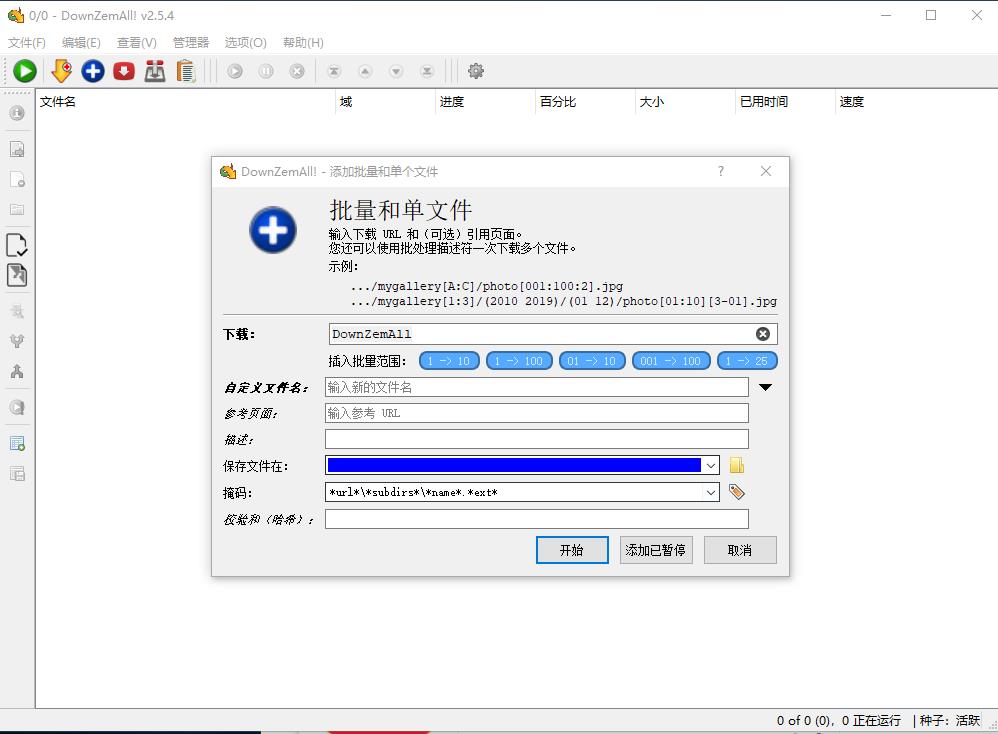The height and width of the screenshot is (734, 998).
Task: Click the delete file sidebar icon
Action: pyautogui.click(x=17, y=180)
